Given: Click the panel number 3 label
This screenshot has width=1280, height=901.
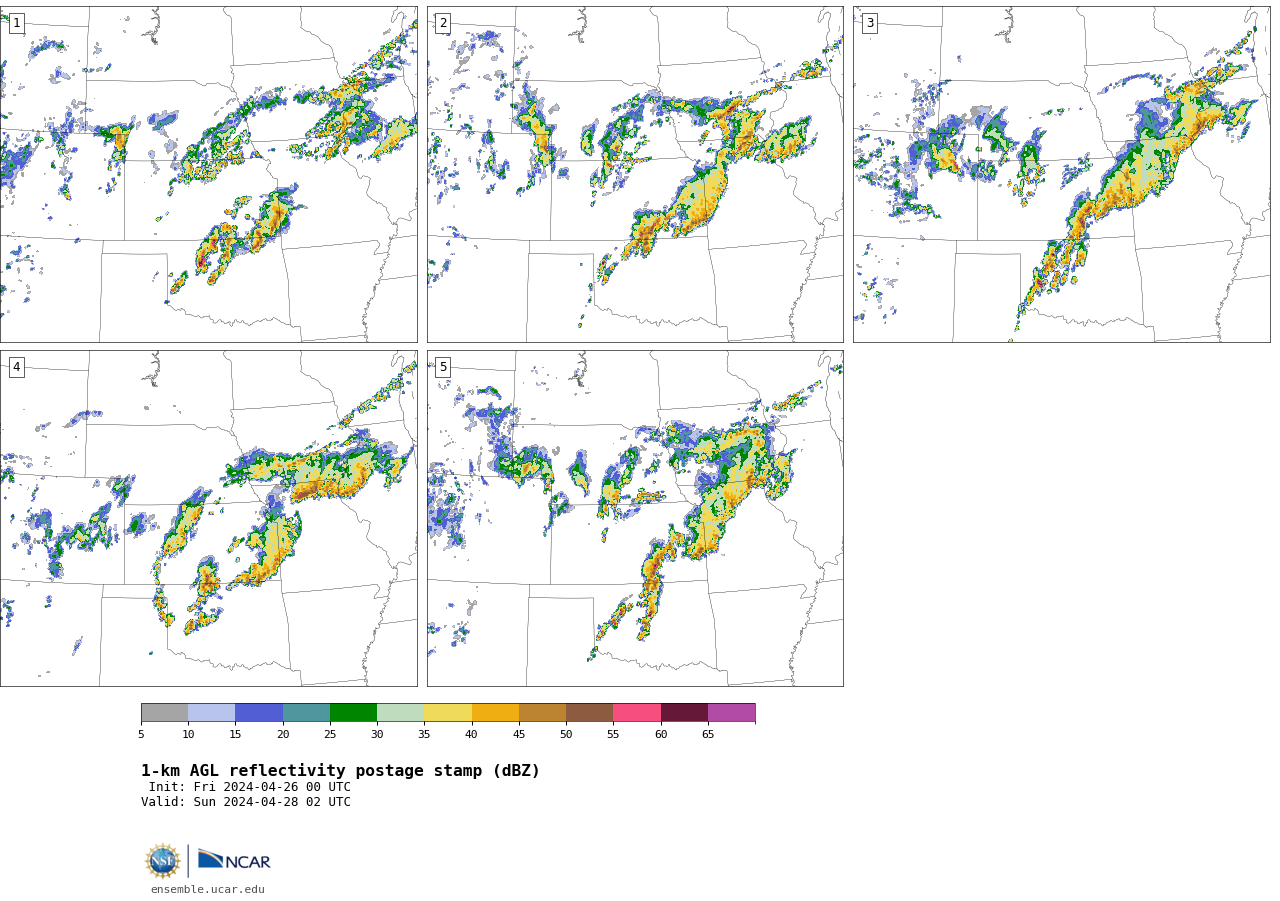Looking at the screenshot, I should coord(869,23).
